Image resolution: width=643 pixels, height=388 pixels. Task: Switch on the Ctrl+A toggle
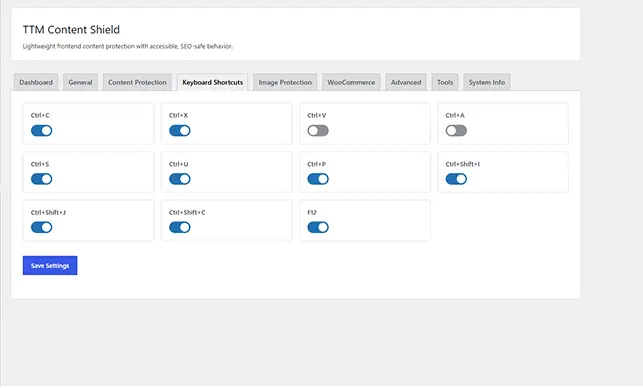point(456,131)
